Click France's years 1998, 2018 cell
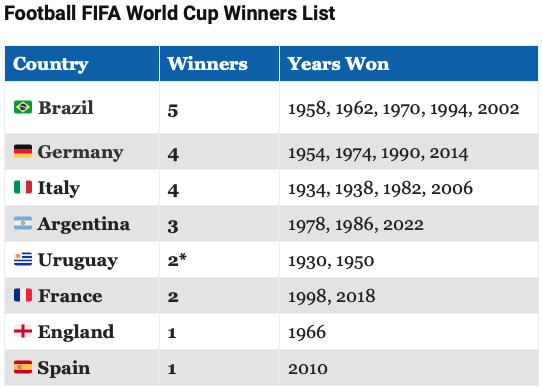542x388 pixels. point(409,296)
